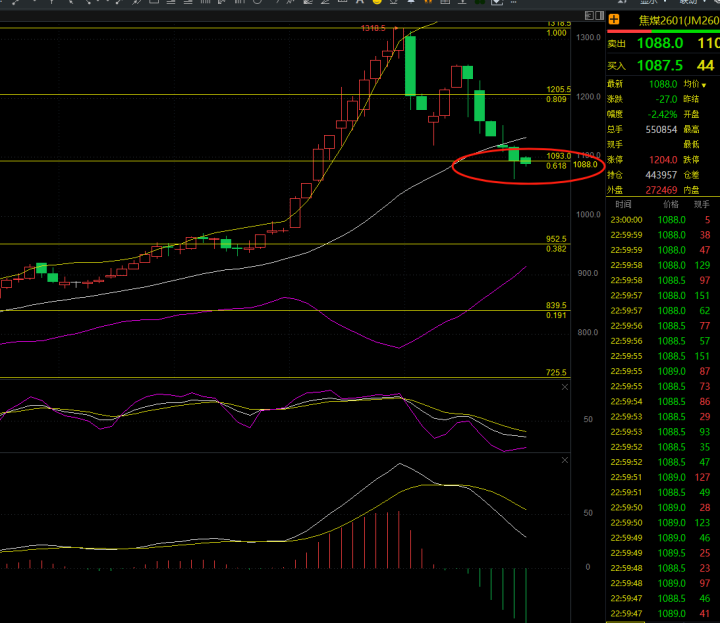This screenshot has width=720, height=623.
Task: Close the upper indicator sub-chart with its X
Action: [x=564, y=386]
